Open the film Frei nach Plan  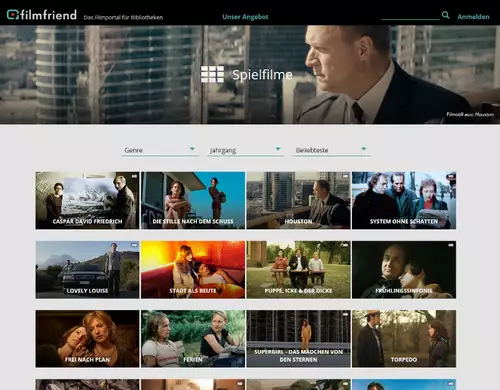pyautogui.click(x=87, y=339)
